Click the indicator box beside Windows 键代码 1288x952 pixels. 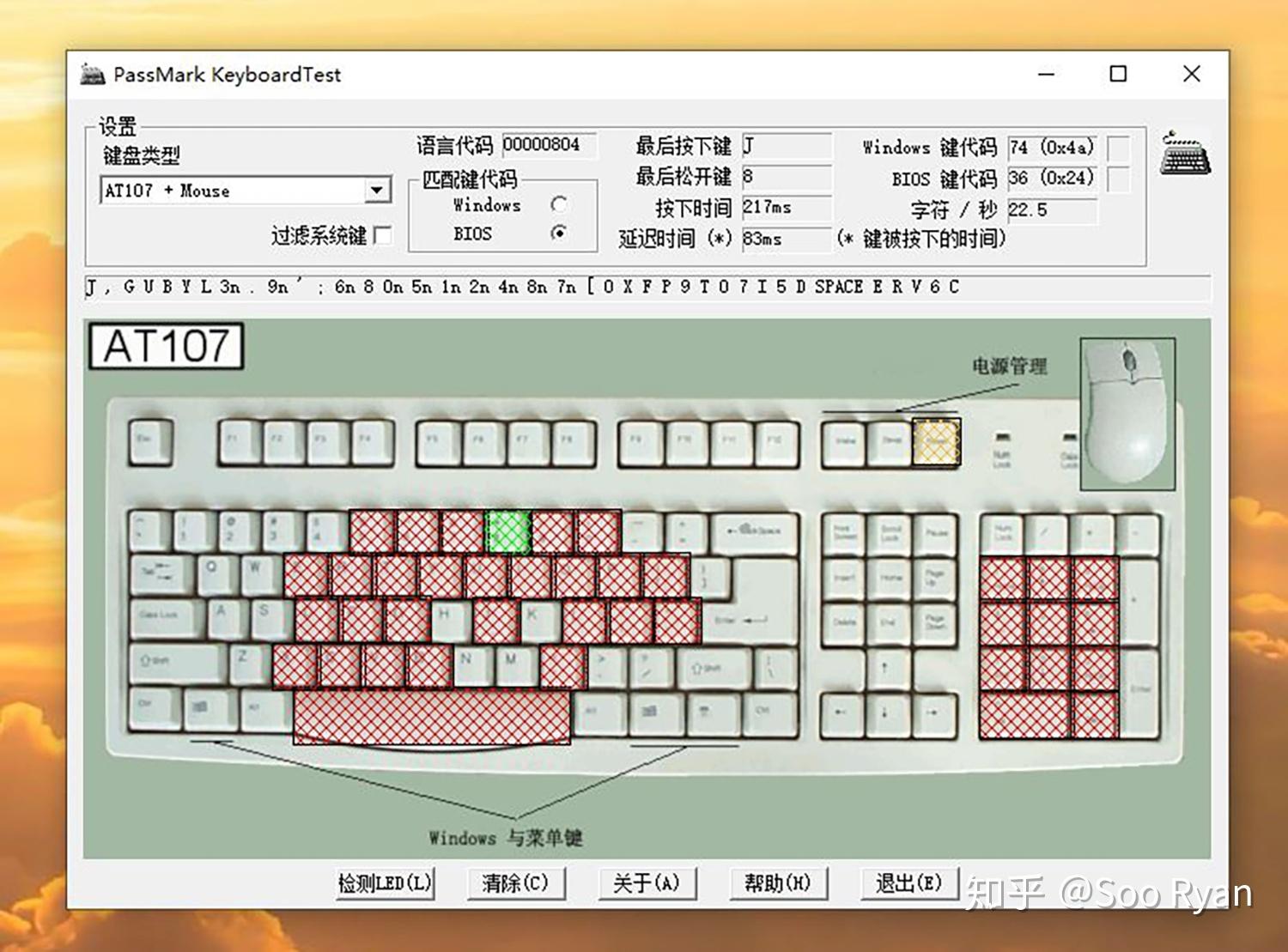(x=1118, y=149)
